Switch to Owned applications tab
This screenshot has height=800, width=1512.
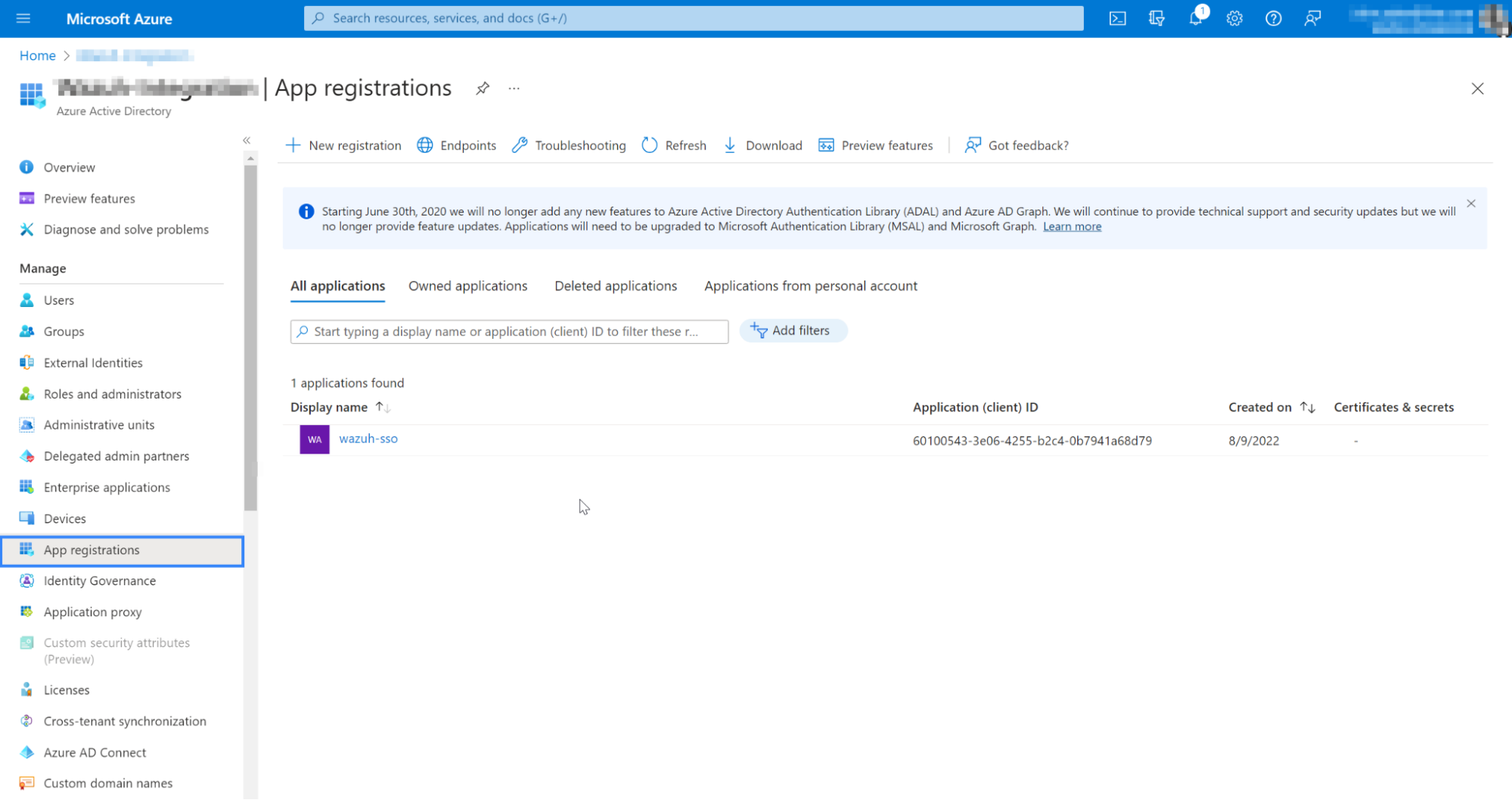[468, 286]
